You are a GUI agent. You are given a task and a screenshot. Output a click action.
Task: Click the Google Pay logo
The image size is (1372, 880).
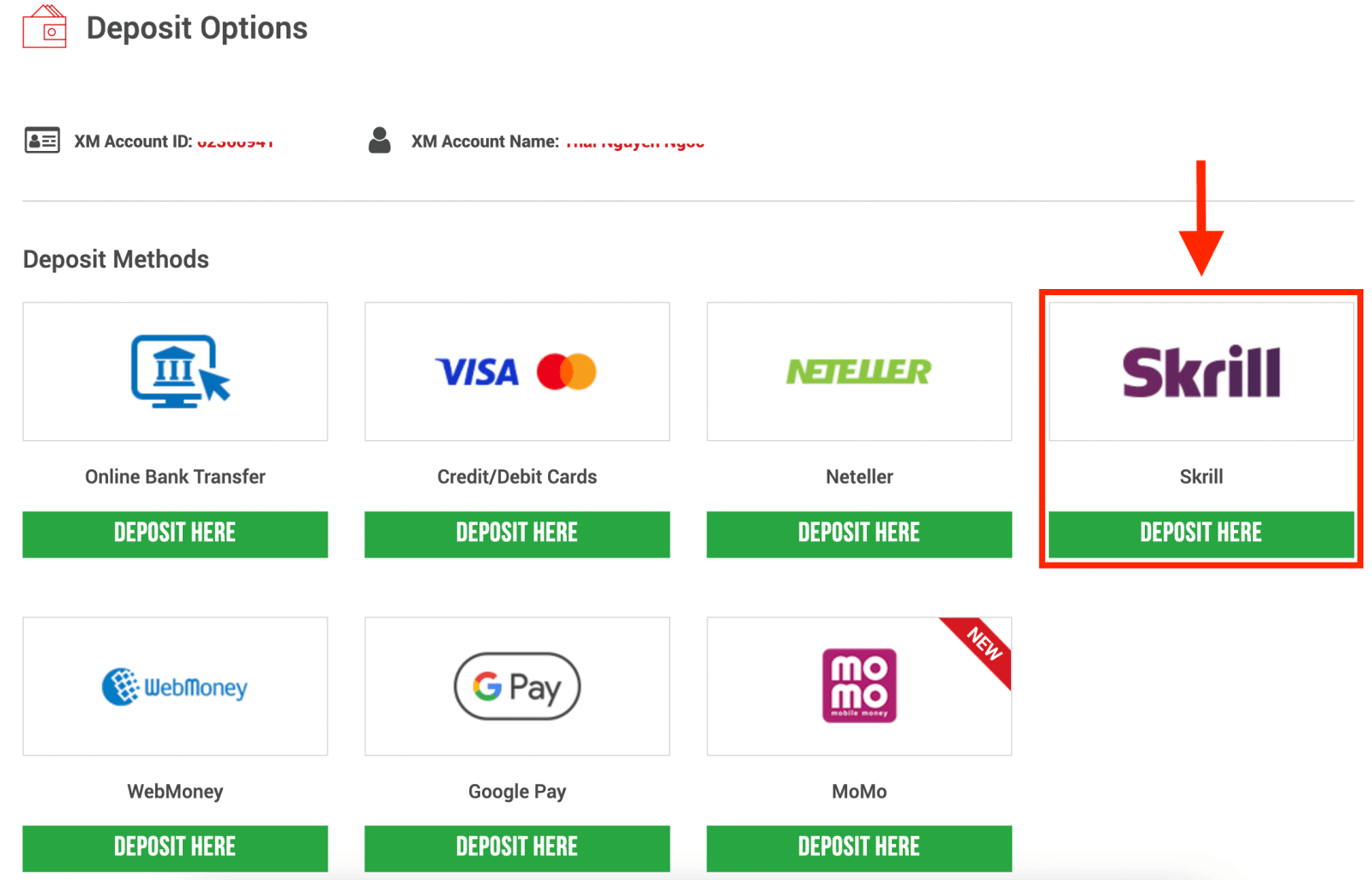516,686
